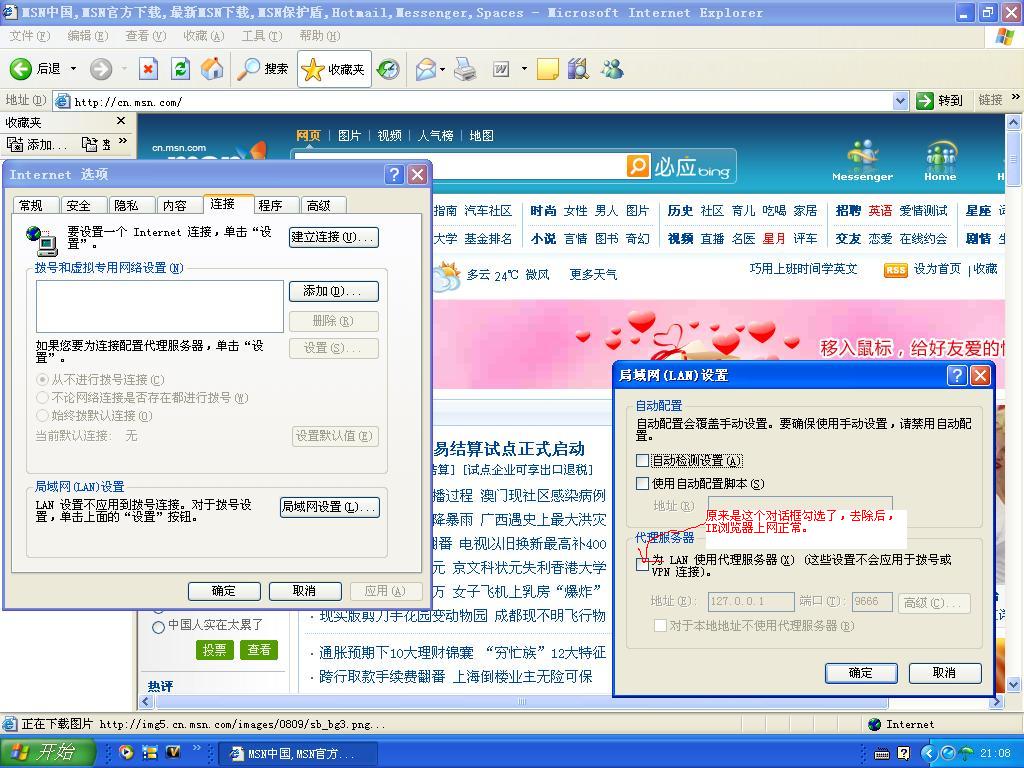Switch to the 高级 tab

tap(323, 206)
